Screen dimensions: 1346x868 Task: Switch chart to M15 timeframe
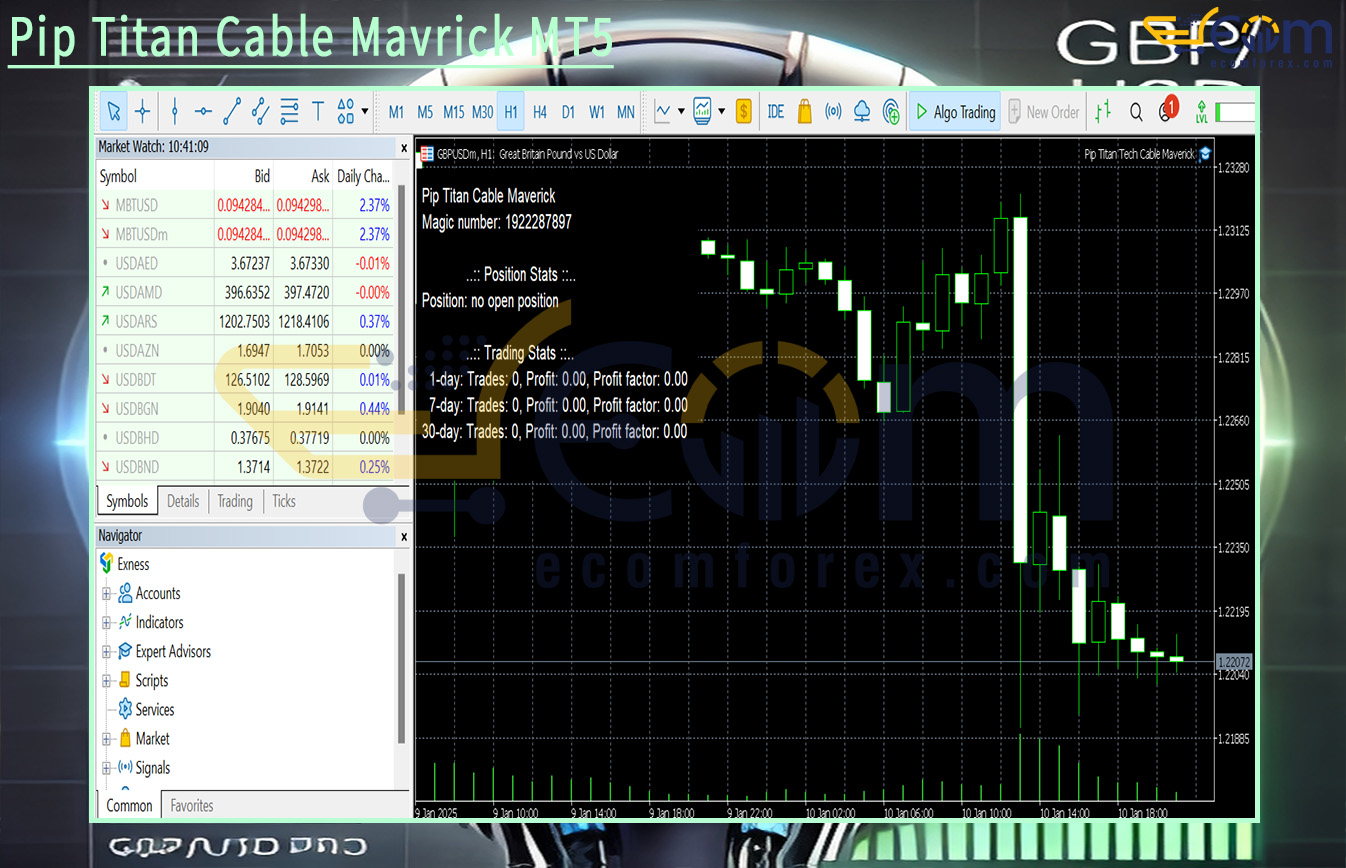coord(454,112)
